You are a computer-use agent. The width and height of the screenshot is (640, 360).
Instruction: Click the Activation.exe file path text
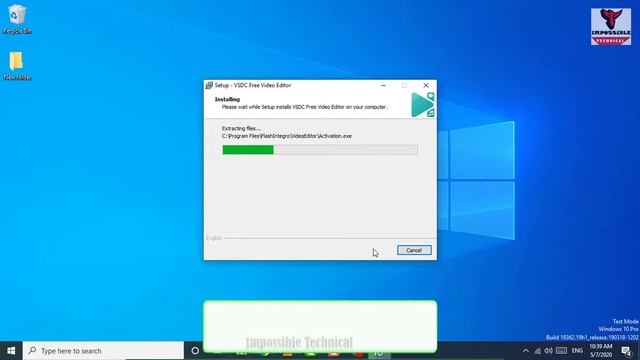tap(287, 136)
